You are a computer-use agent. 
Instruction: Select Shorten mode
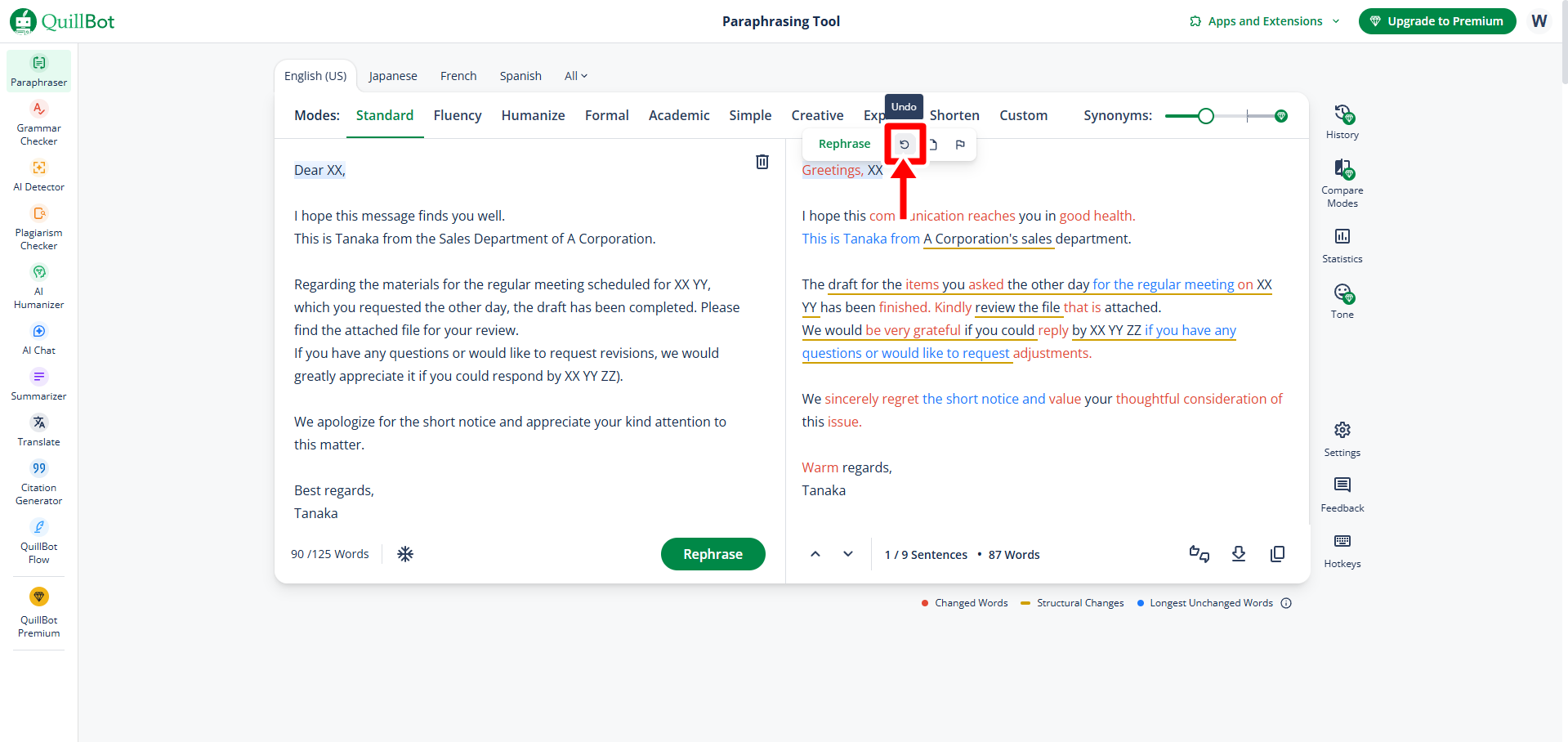coord(954,115)
